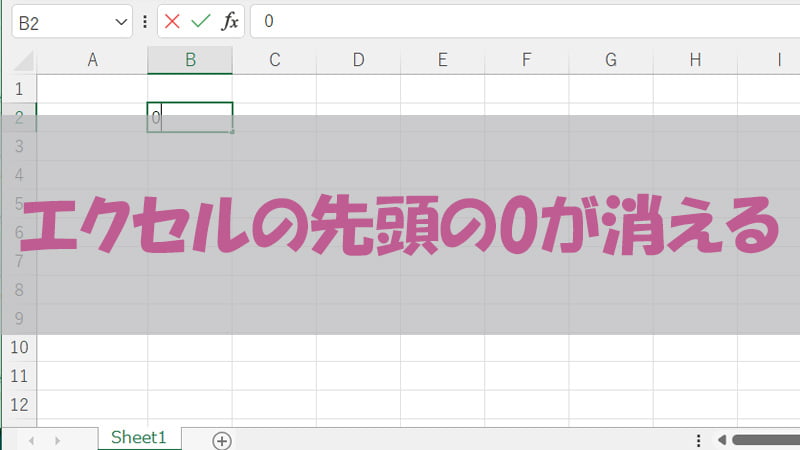Expand the Name Box dropdown arrow
800x450 pixels.
122,21
